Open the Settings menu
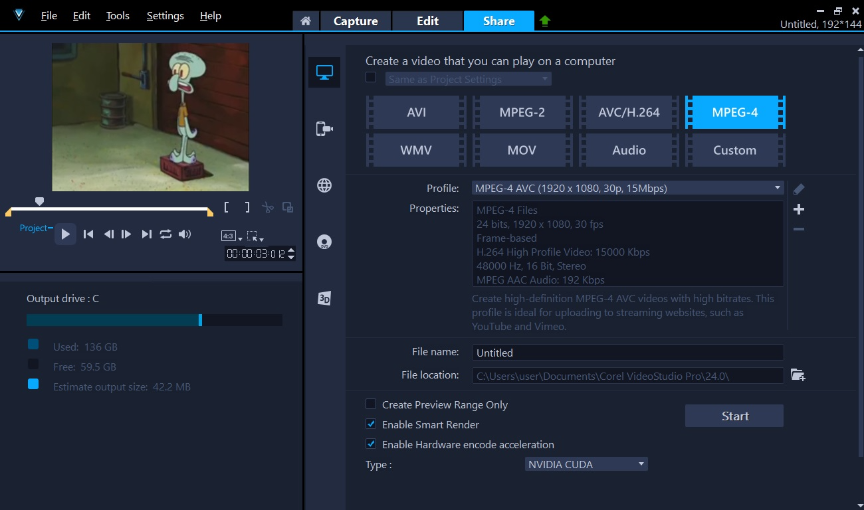864x510 pixels. tap(165, 15)
